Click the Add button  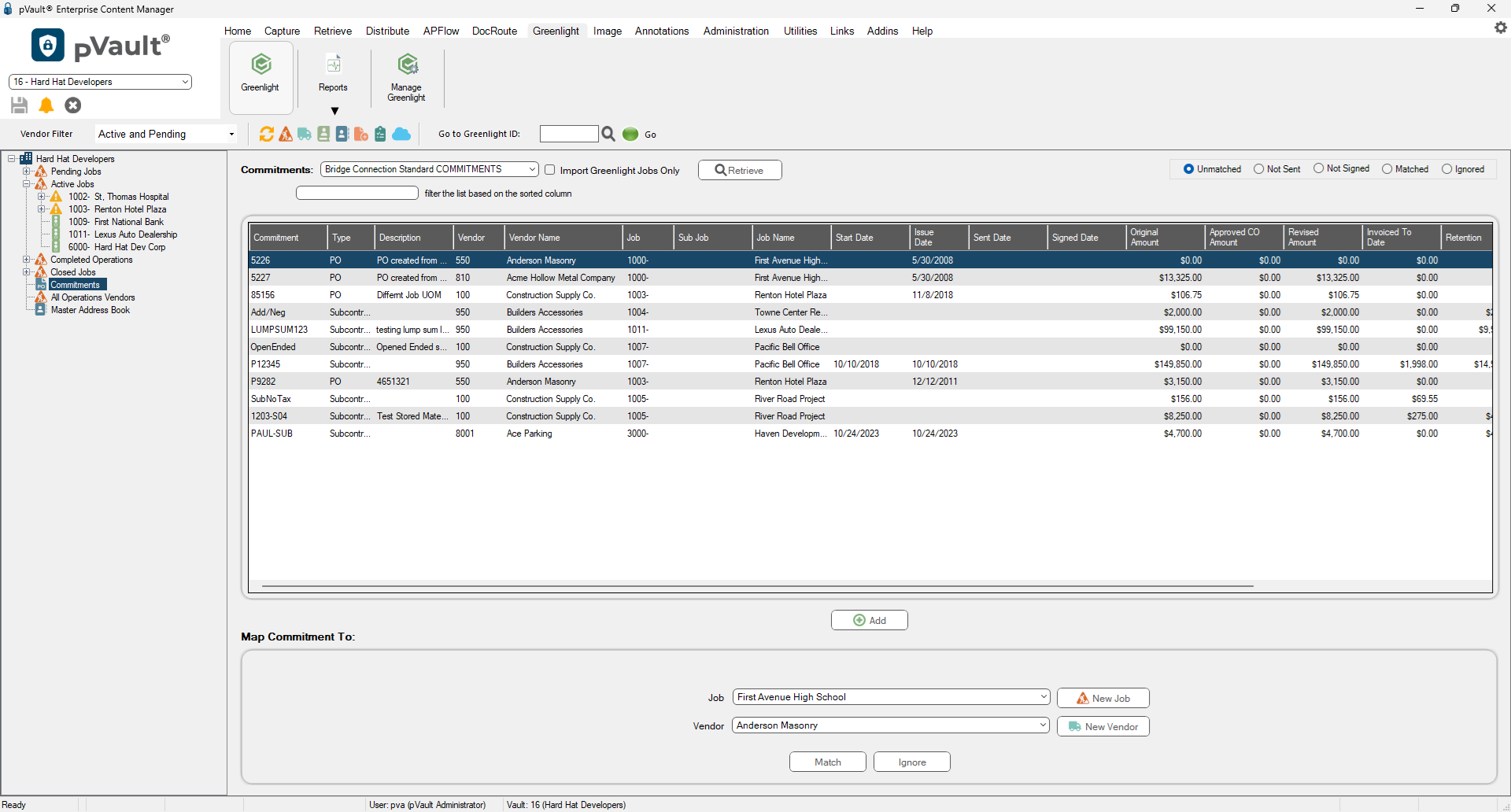(869, 620)
